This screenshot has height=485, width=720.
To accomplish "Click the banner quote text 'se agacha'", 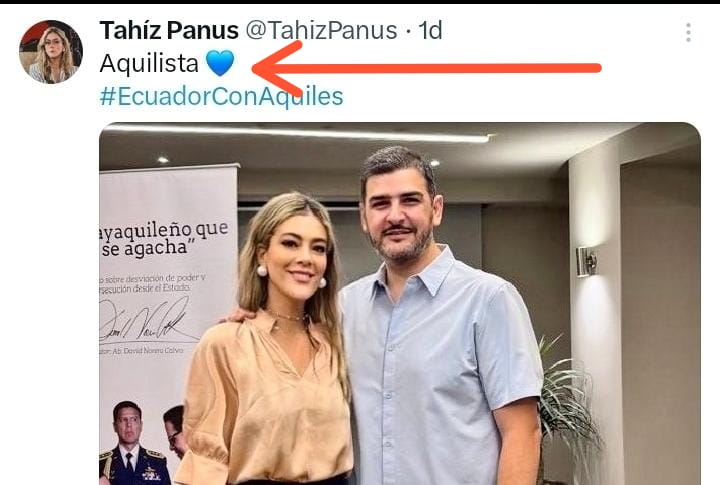I will pyautogui.click(x=145, y=248).
